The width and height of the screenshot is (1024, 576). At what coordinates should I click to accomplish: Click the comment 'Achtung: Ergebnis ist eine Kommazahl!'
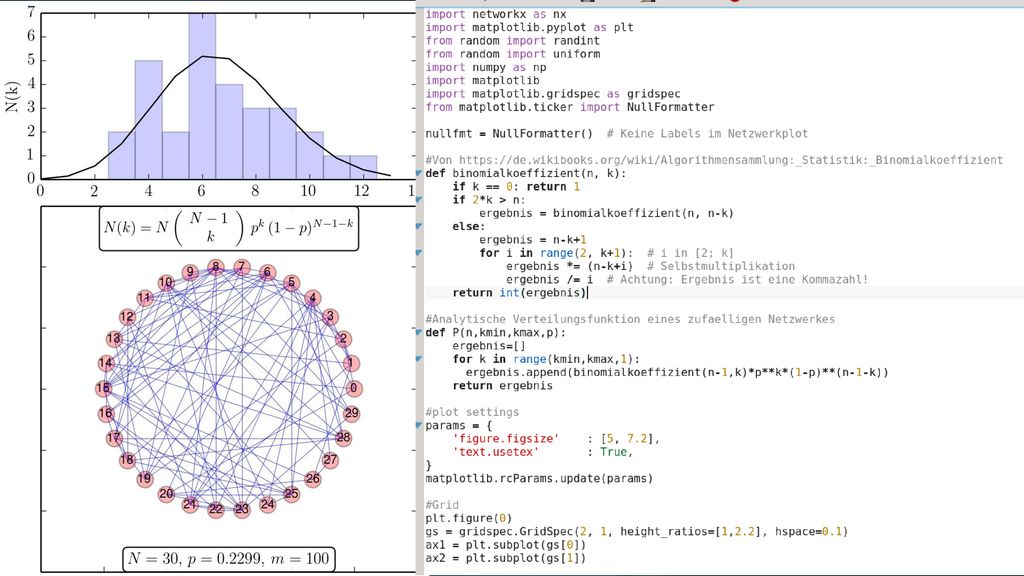(744, 280)
